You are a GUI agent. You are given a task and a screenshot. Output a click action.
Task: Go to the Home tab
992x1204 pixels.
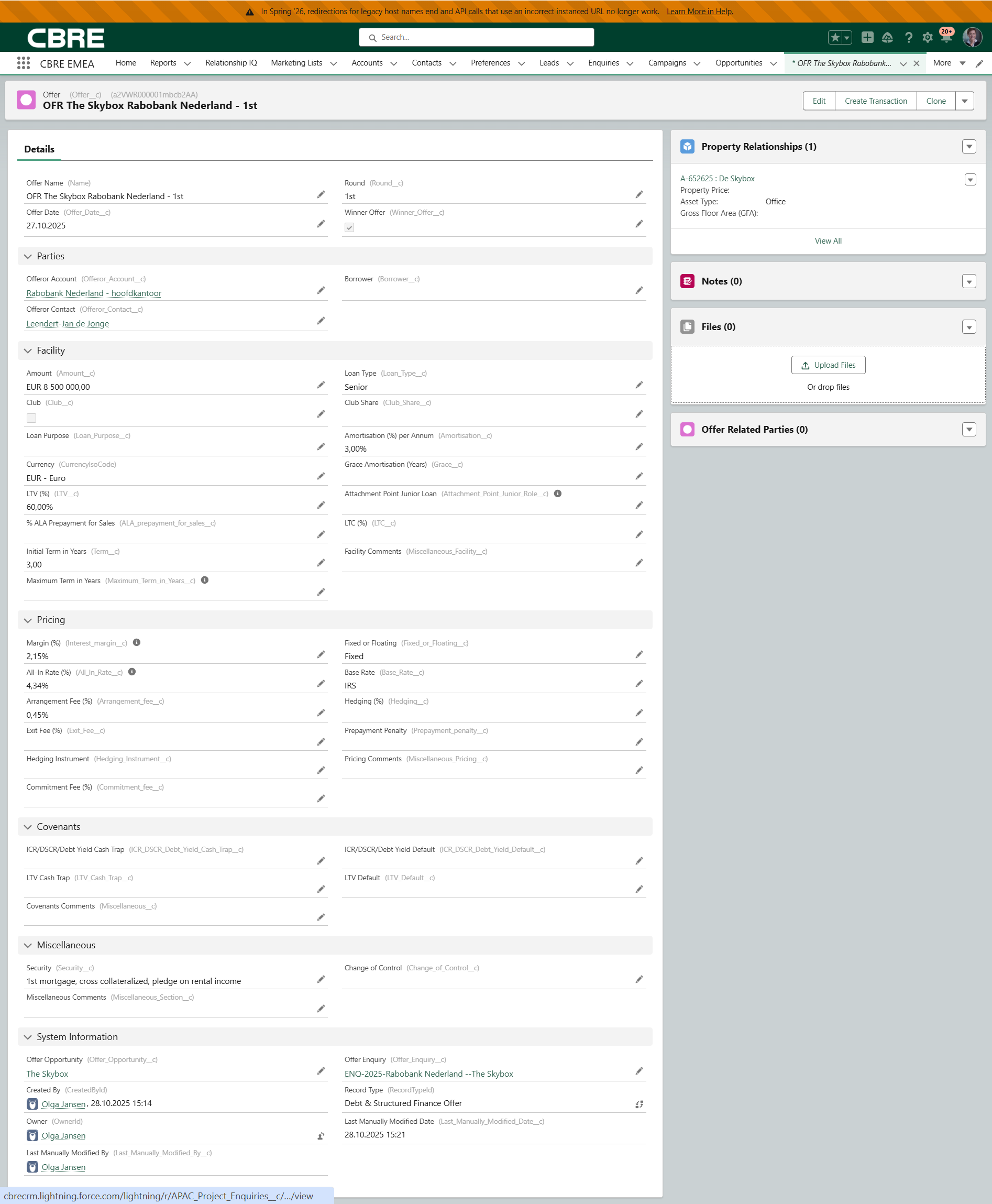126,63
